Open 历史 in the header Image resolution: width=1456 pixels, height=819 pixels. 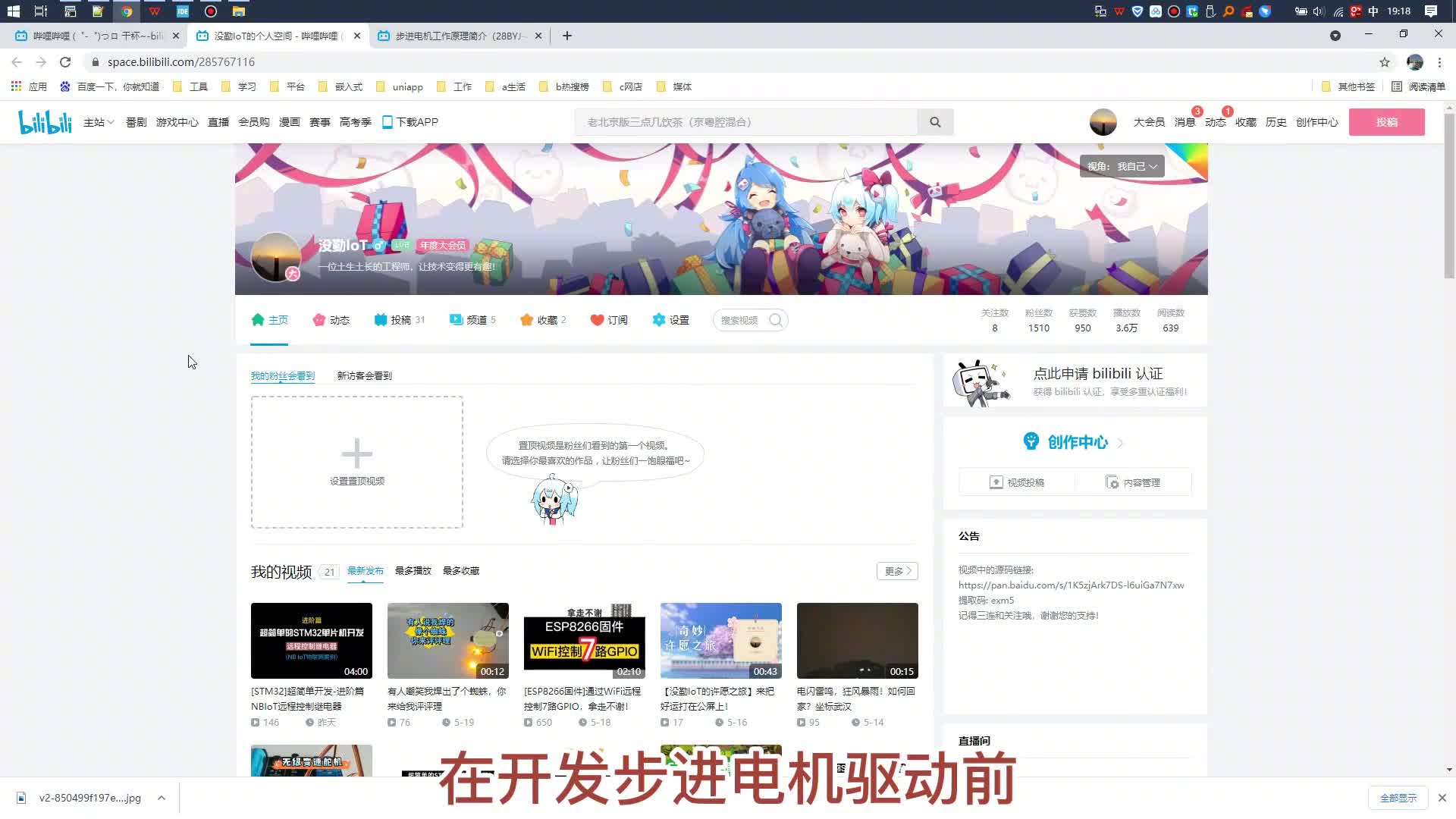[x=1276, y=122]
